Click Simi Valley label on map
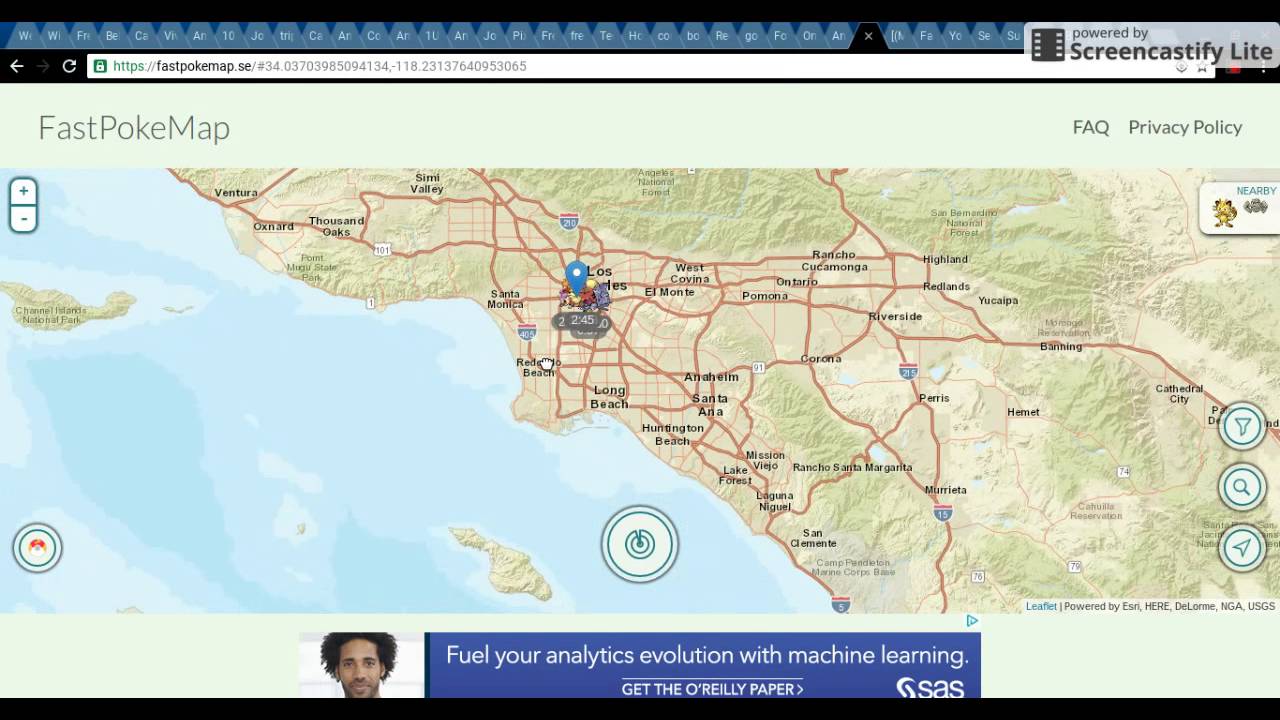This screenshot has height=720, width=1280. pyautogui.click(x=427, y=183)
